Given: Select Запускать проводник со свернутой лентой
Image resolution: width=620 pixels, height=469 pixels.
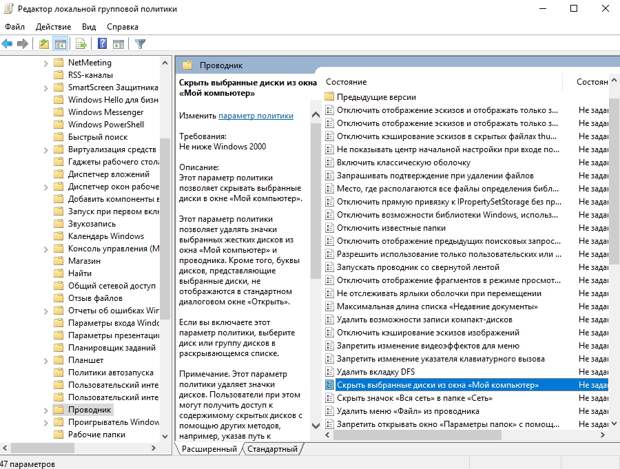Looking at the screenshot, I should (418, 267).
